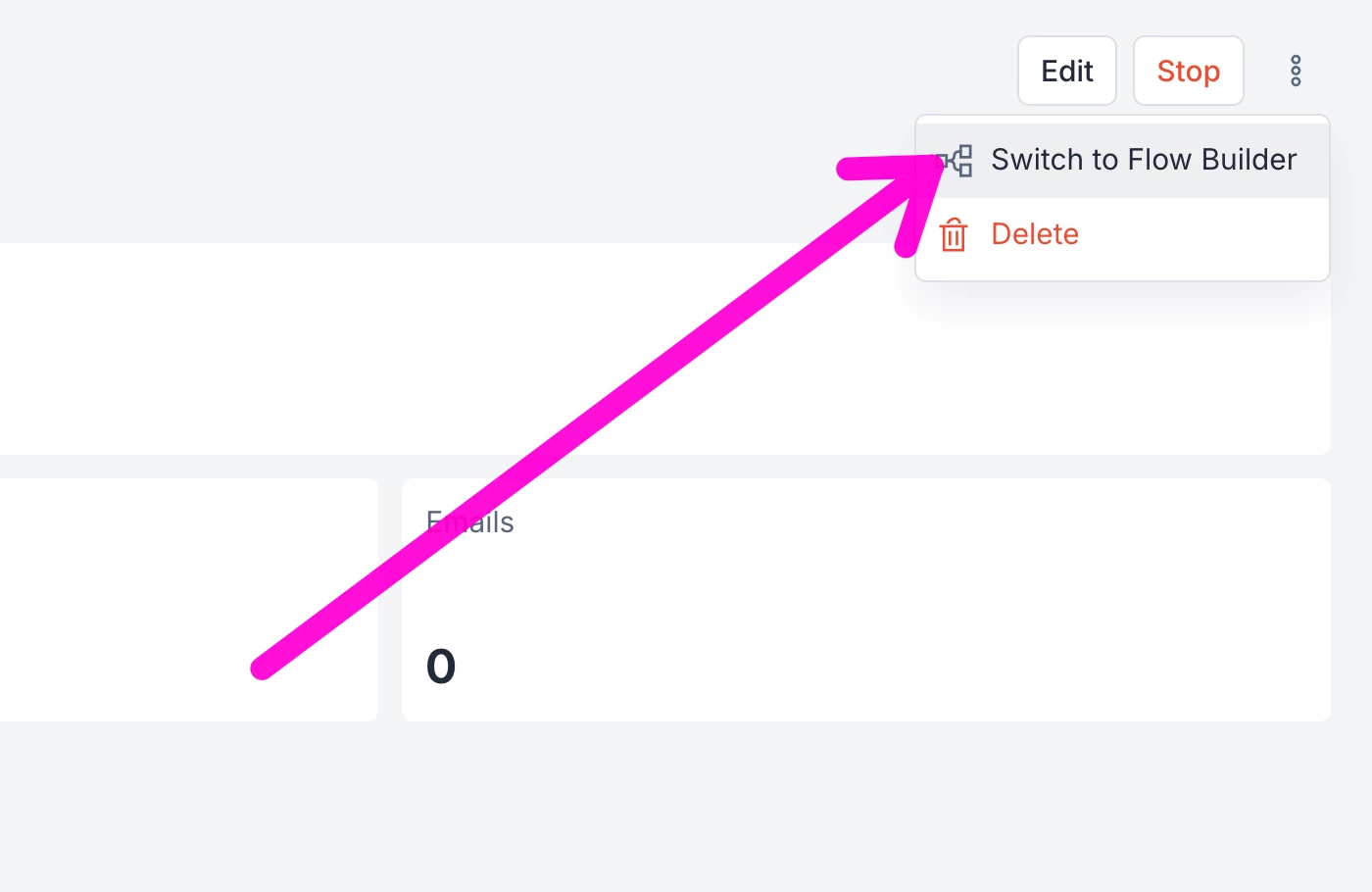Viewport: 1372px width, 892px height.
Task: Click the Emails count value 0
Action: click(441, 667)
